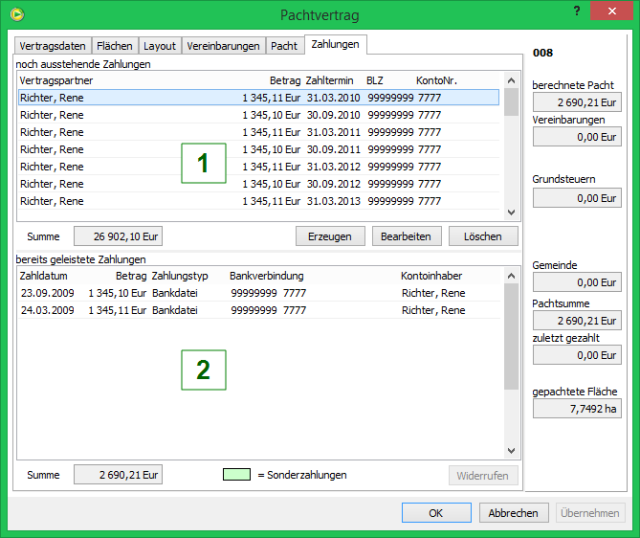Click the berechnete Pacht value field
Image resolution: width=640 pixels, height=538 pixels.
(577, 102)
